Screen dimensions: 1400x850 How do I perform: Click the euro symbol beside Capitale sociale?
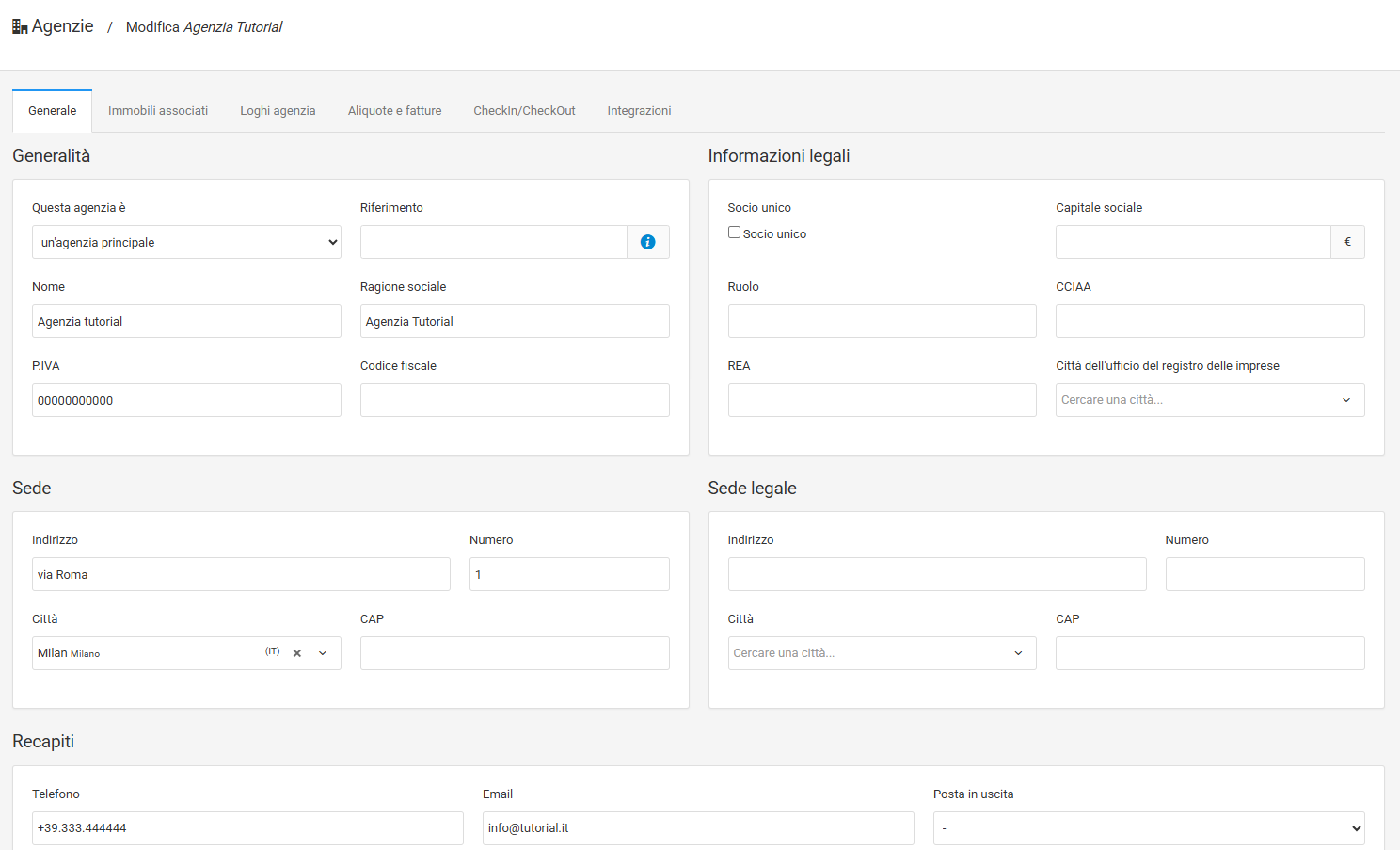[x=1347, y=242]
